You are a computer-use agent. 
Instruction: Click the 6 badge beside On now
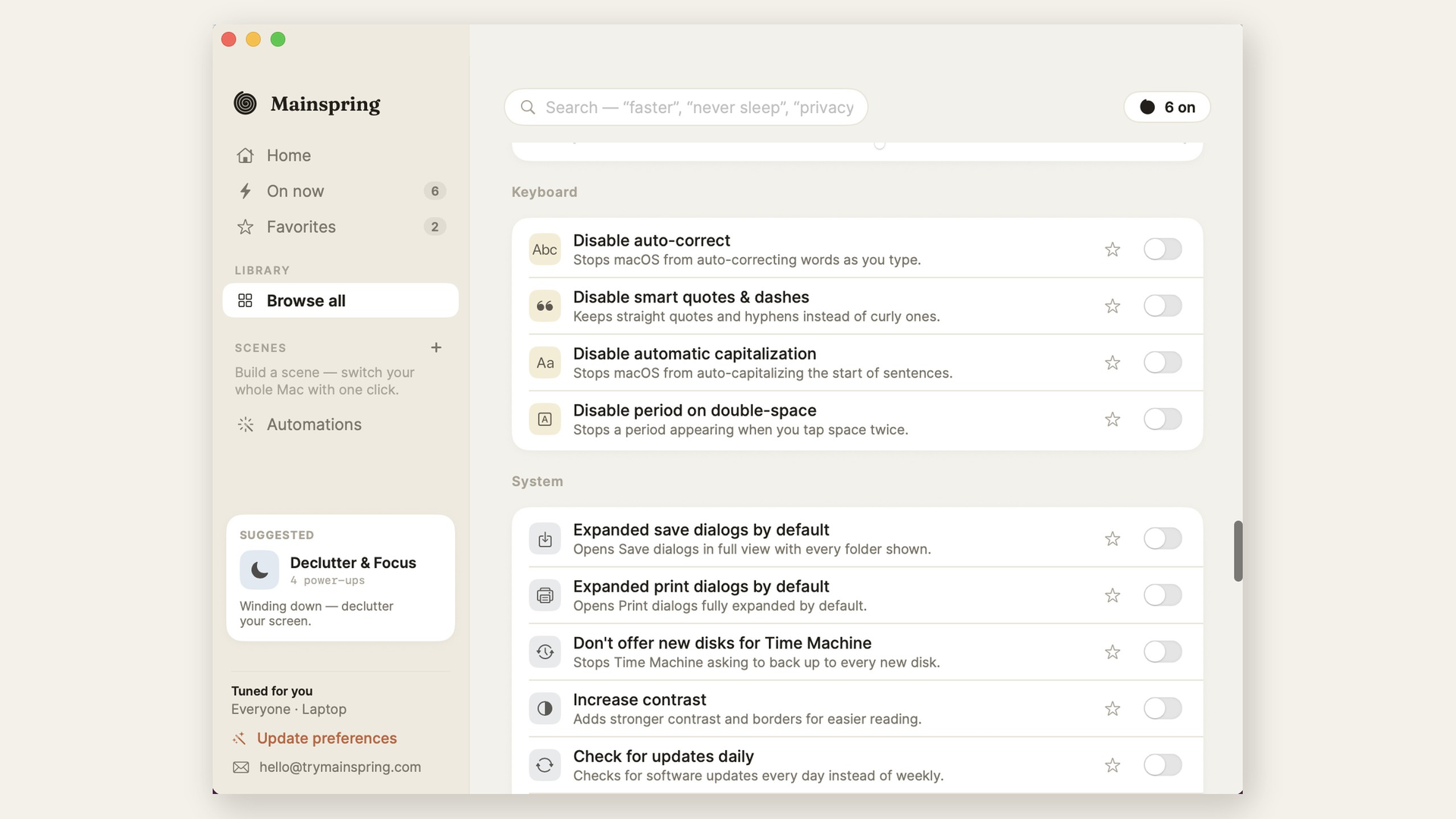[x=435, y=191]
